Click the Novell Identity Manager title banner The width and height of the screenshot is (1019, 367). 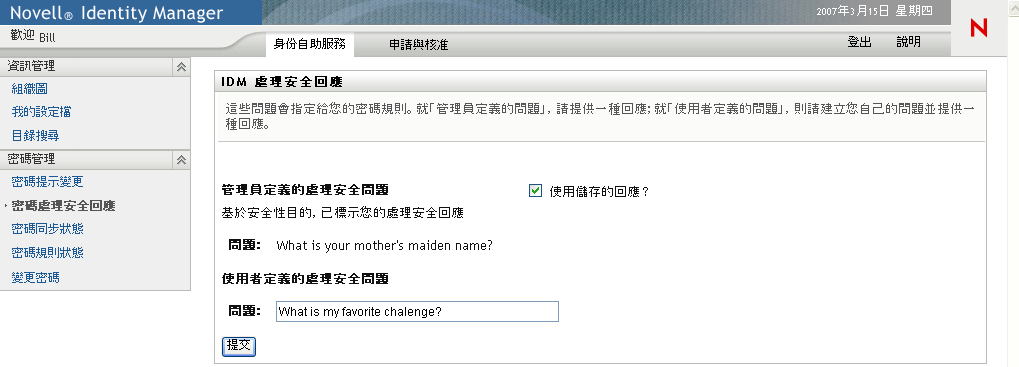pyautogui.click(x=116, y=13)
